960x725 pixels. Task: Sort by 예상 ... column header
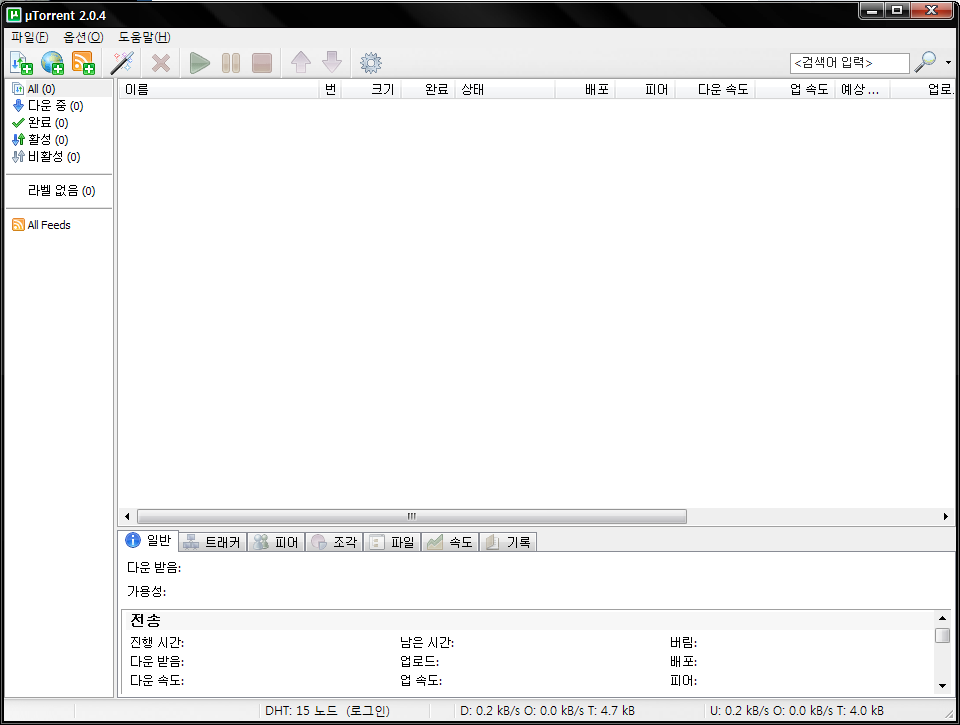coord(862,89)
